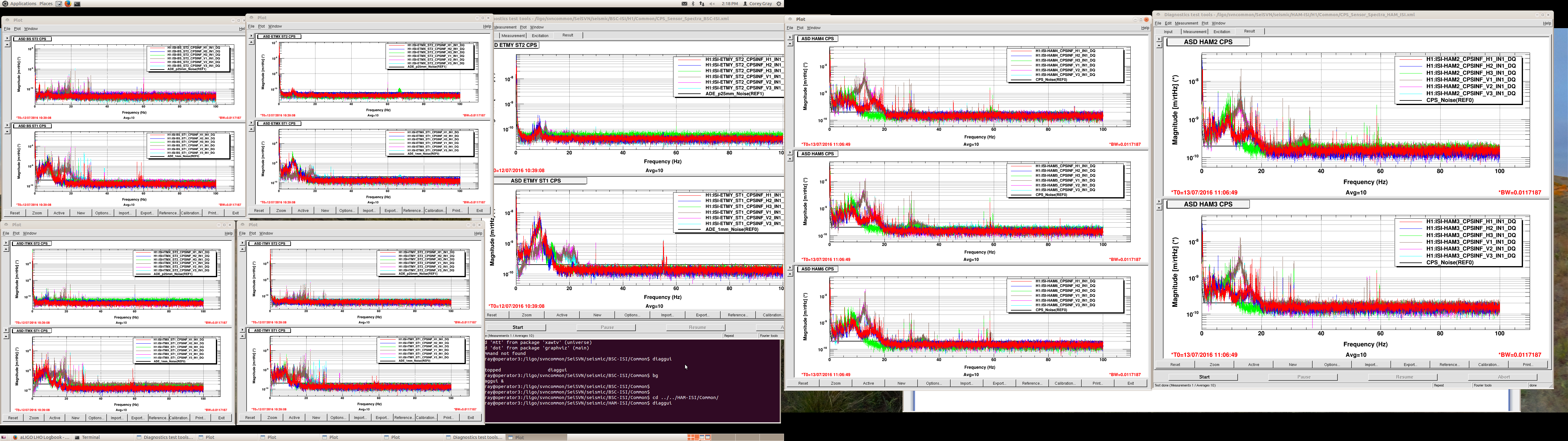This screenshot has width=1568, height=441.
Task: Click up arrow beside ASD HAM4 CPS plot
Action: pyautogui.click(x=791, y=44)
